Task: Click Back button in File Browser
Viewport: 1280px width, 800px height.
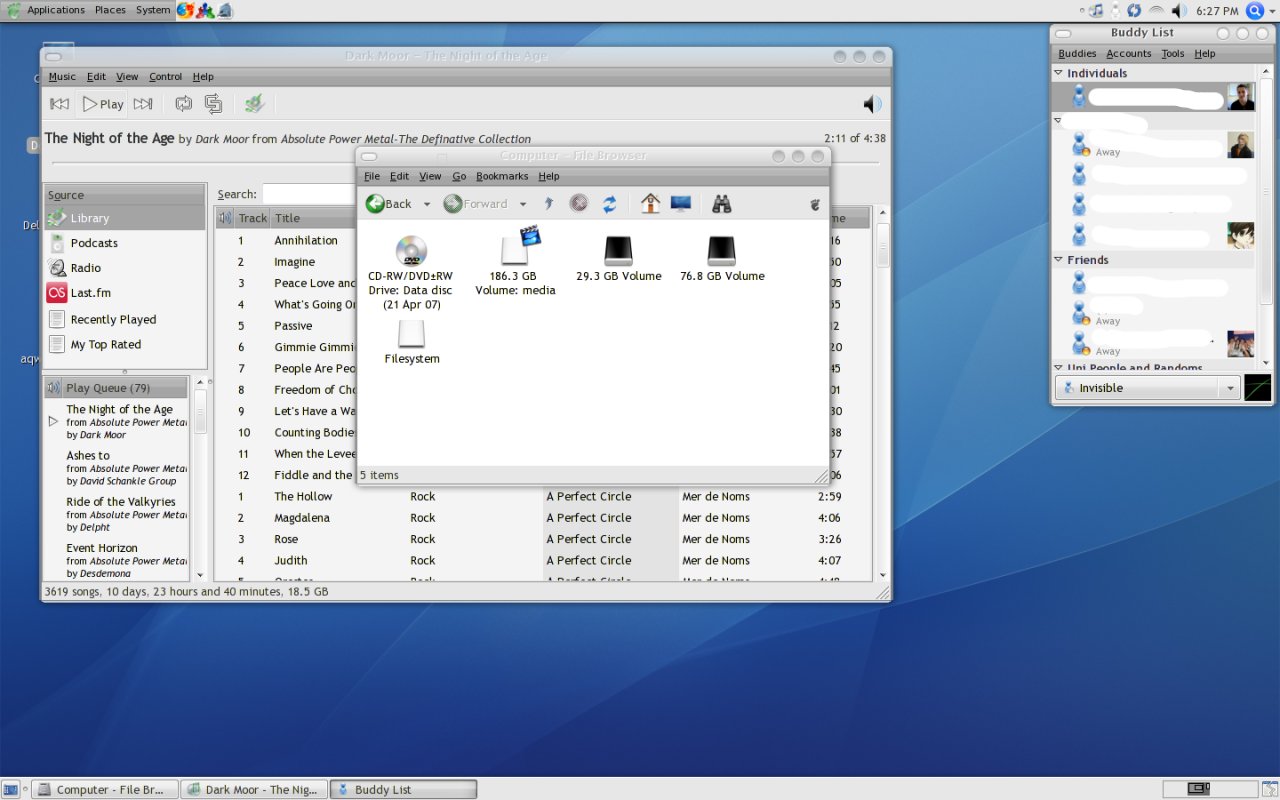Action: (x=389, y=204)
